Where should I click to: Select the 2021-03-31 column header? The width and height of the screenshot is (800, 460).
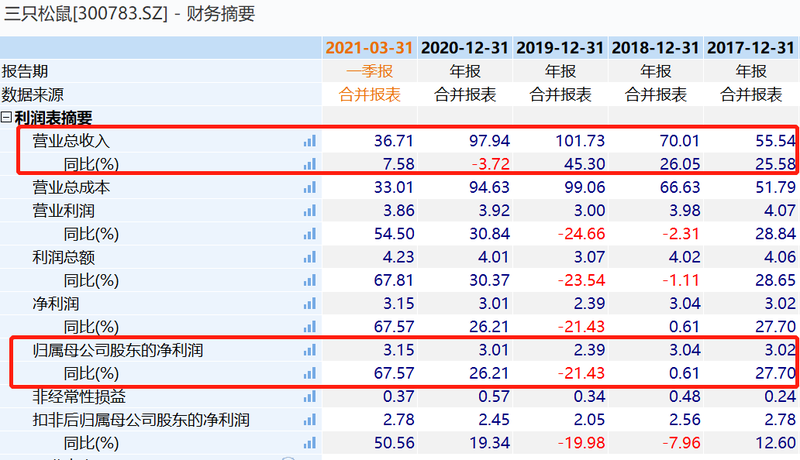coord(369,48)
